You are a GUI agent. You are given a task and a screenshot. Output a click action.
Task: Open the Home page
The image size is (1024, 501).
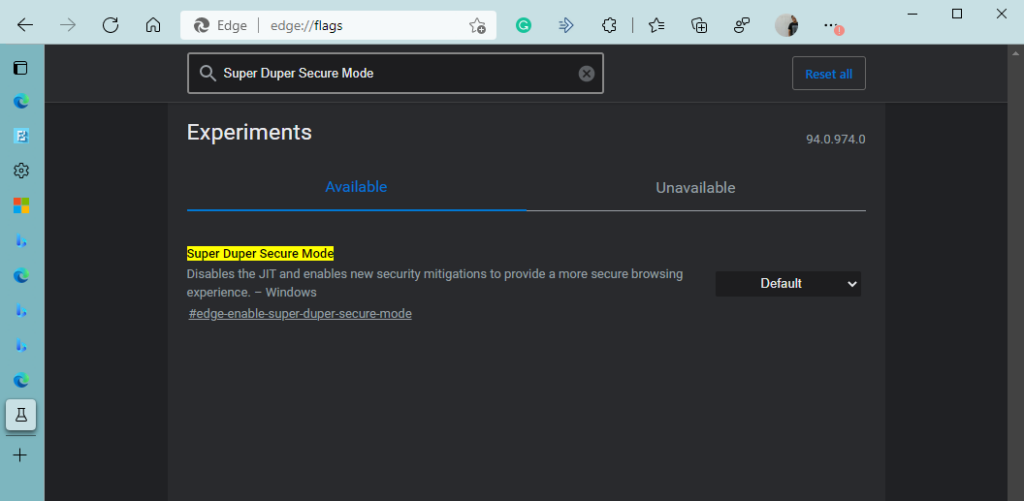[x=153, y=25]
